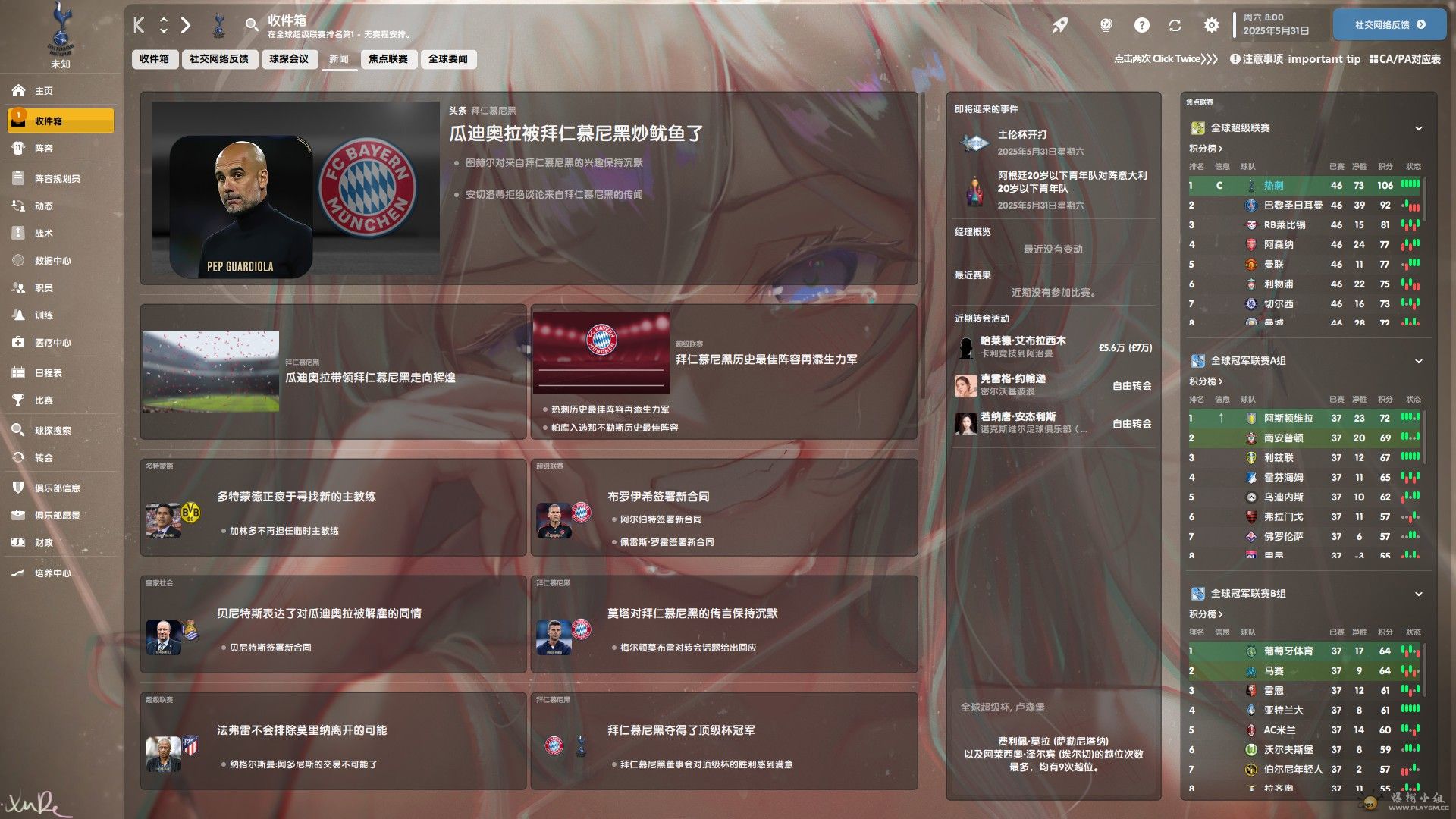Open 战术 (Tactics) in the sidebar
Viewport: 1456px width, 819px height.
click(x=43, y=234)
